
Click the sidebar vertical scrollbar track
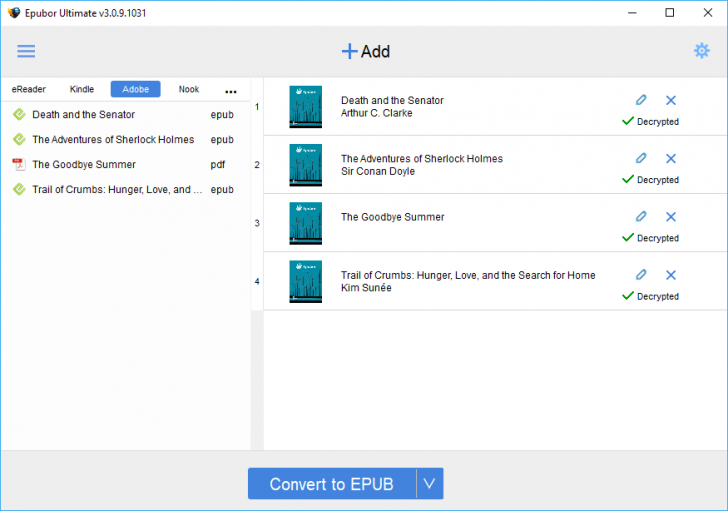click(257, 381)
